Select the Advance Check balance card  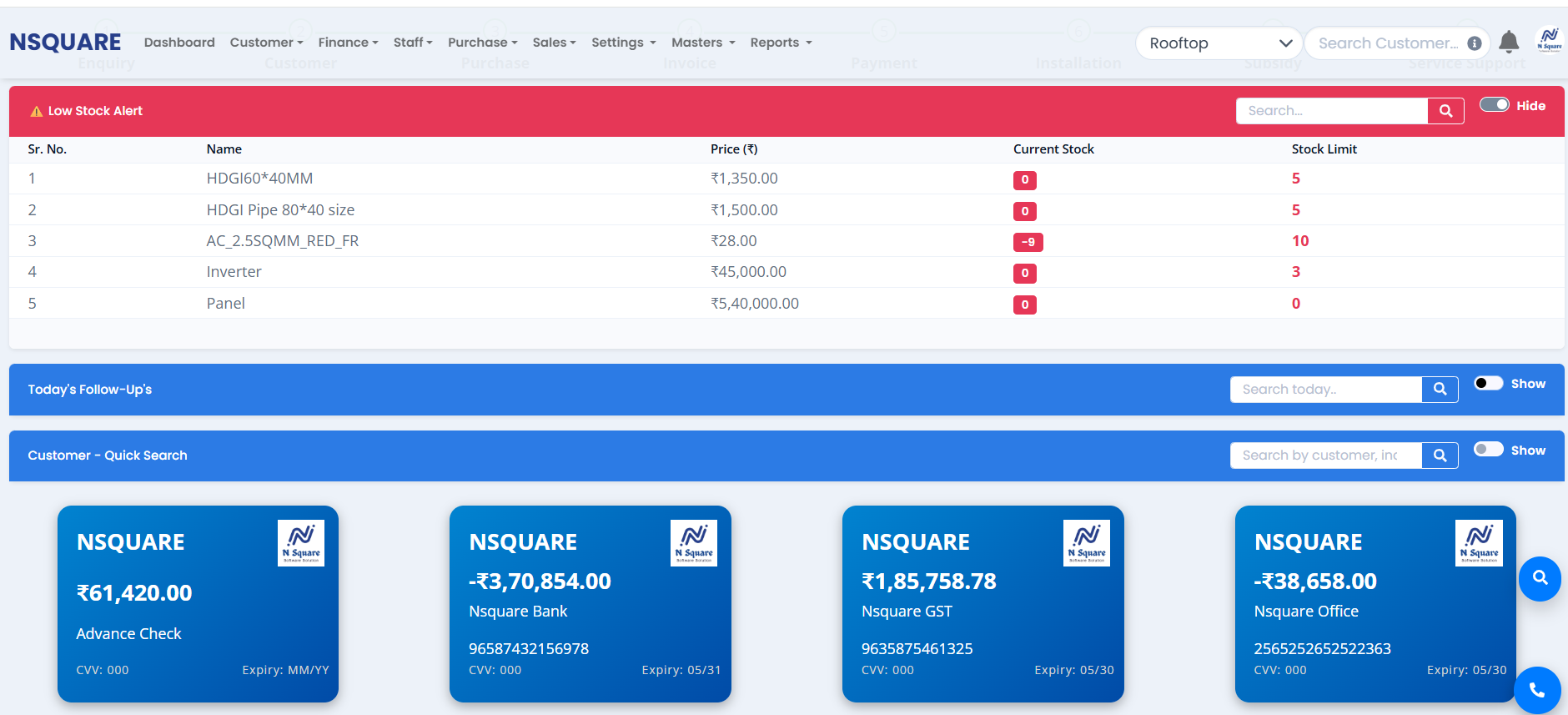[x=198, y=603]
